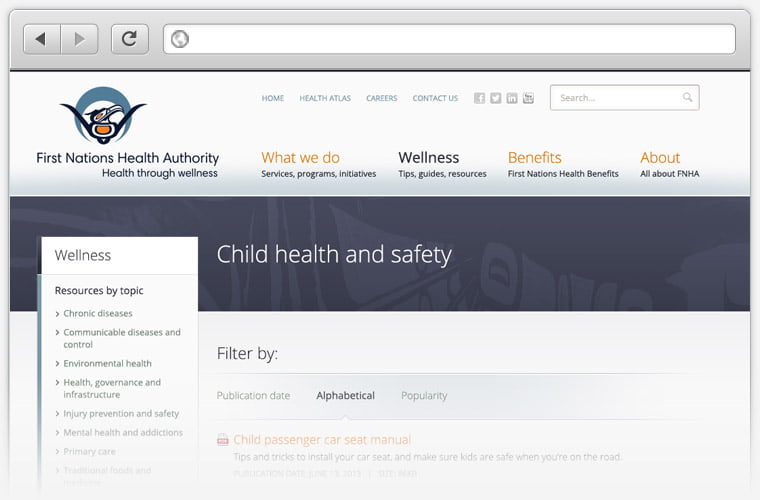Click the Resources by topic heading
Screen dimensions: 760x500
click(99, 290)
